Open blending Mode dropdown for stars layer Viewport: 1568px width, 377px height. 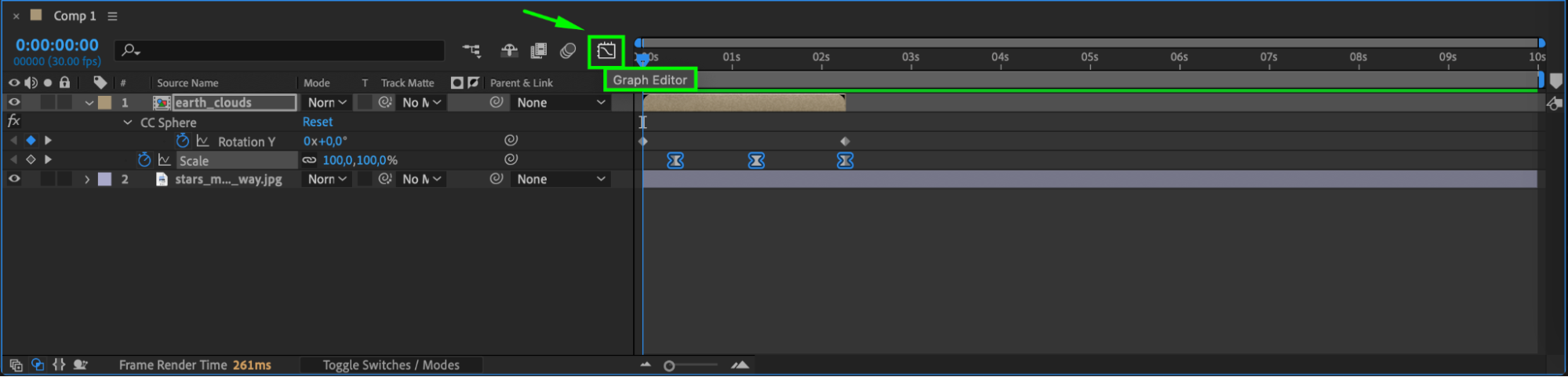coord(326,179)
